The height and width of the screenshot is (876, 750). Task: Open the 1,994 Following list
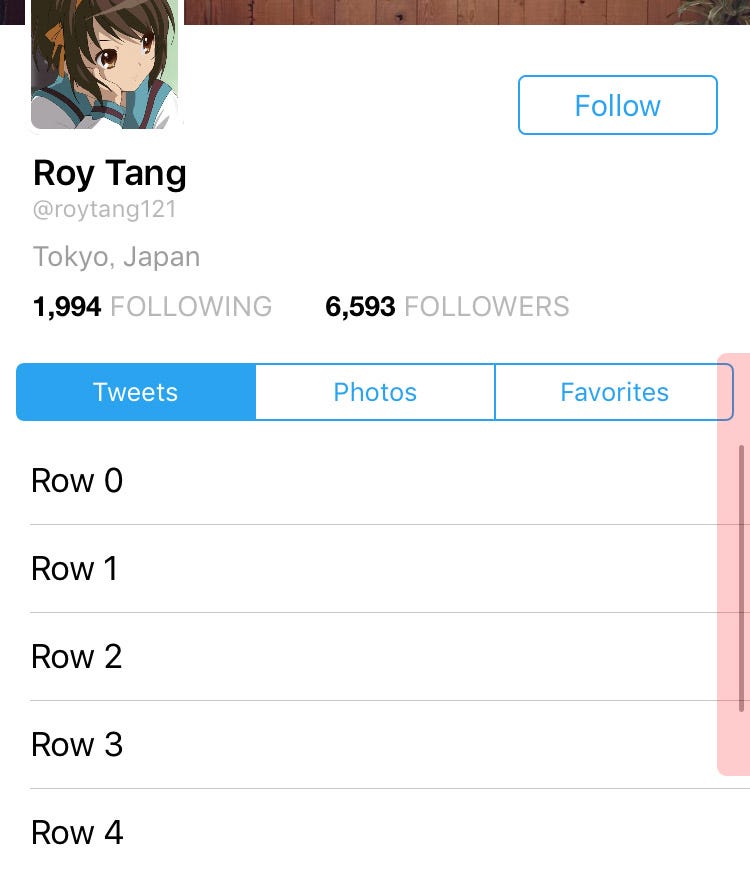pyautogui.click(x=152, y=307)
